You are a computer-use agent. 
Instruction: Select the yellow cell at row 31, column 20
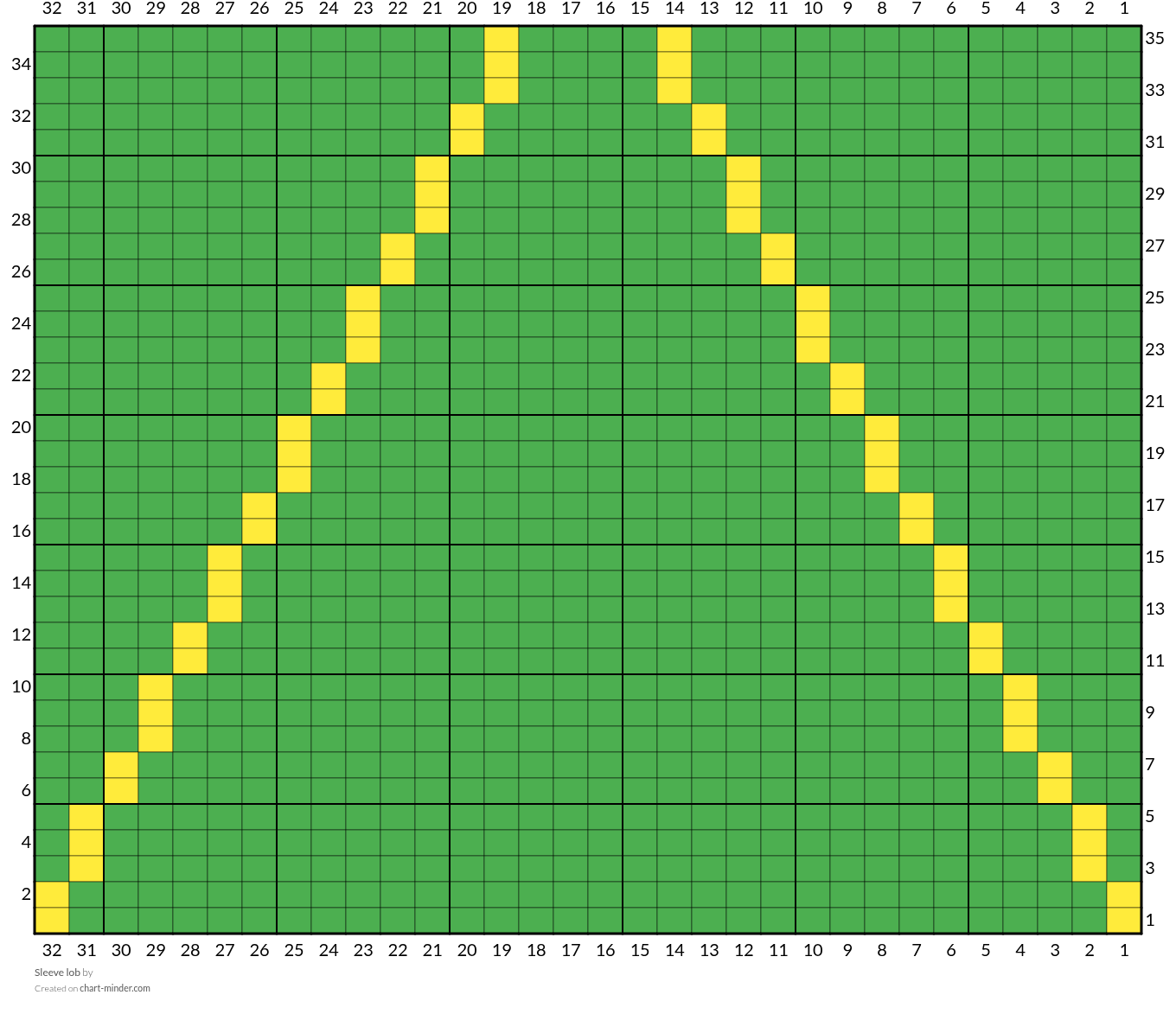tap(467, 143)
